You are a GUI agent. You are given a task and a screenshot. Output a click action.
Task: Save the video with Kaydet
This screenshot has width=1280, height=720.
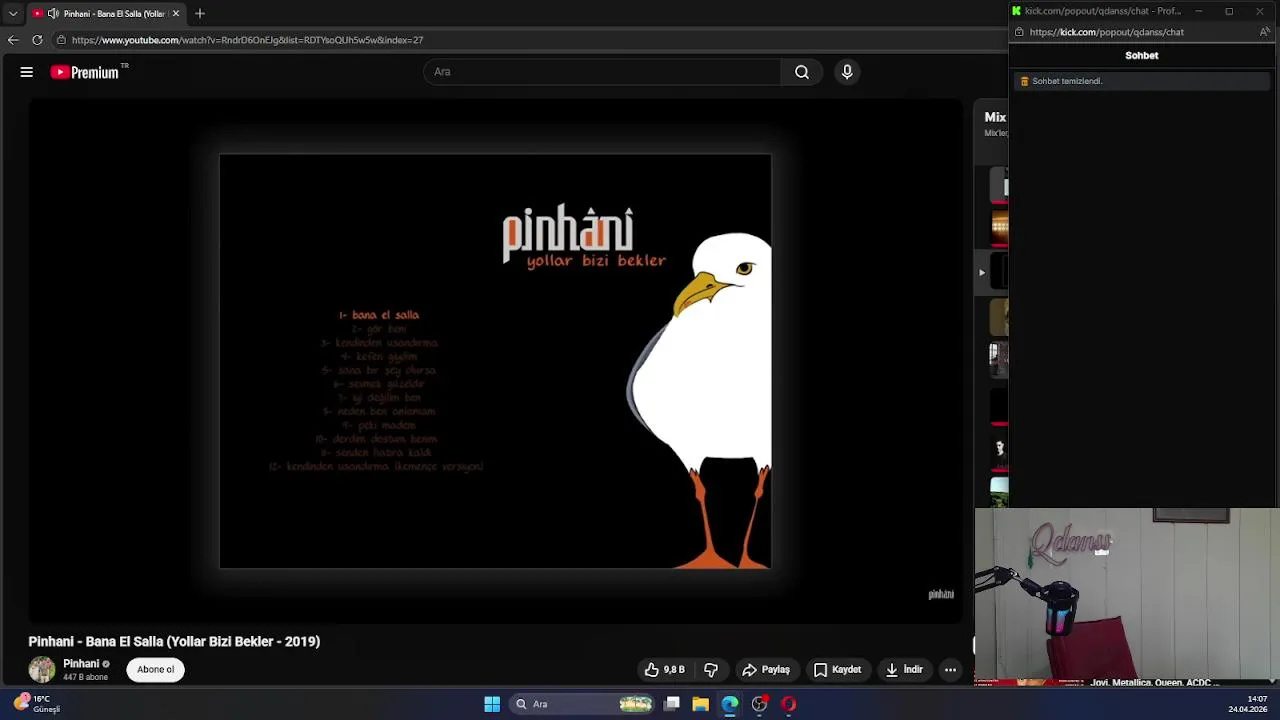click(837, 670)
